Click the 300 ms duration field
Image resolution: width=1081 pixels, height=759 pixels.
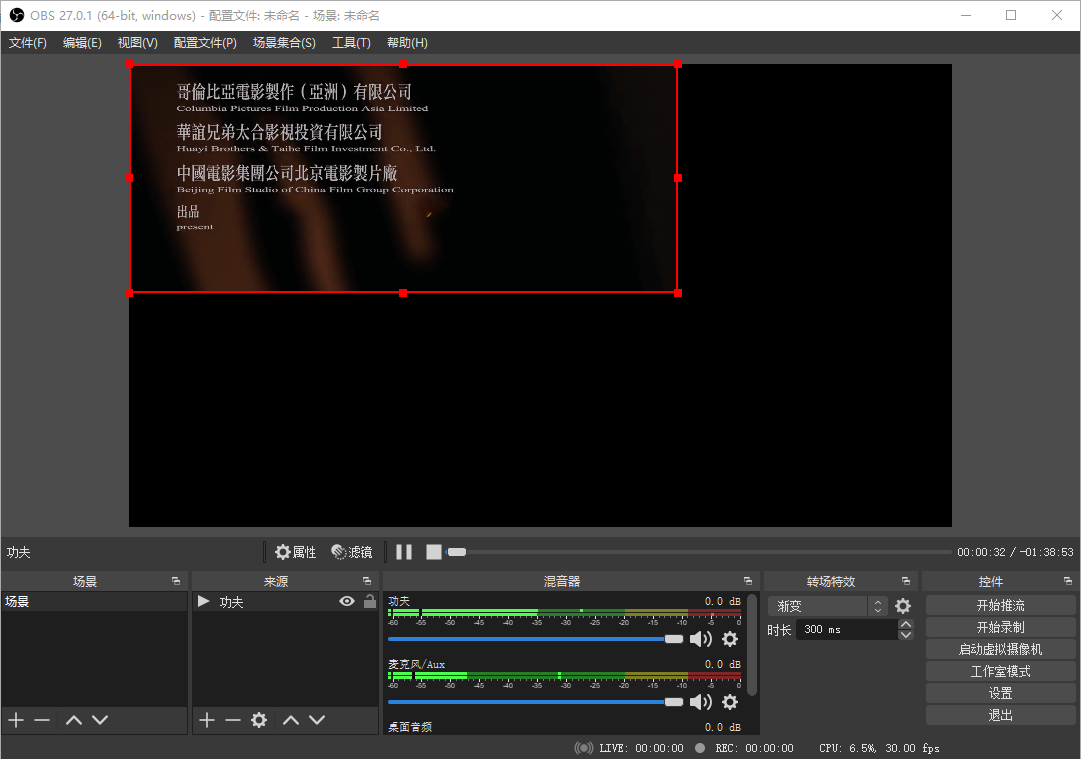(847, 629)
